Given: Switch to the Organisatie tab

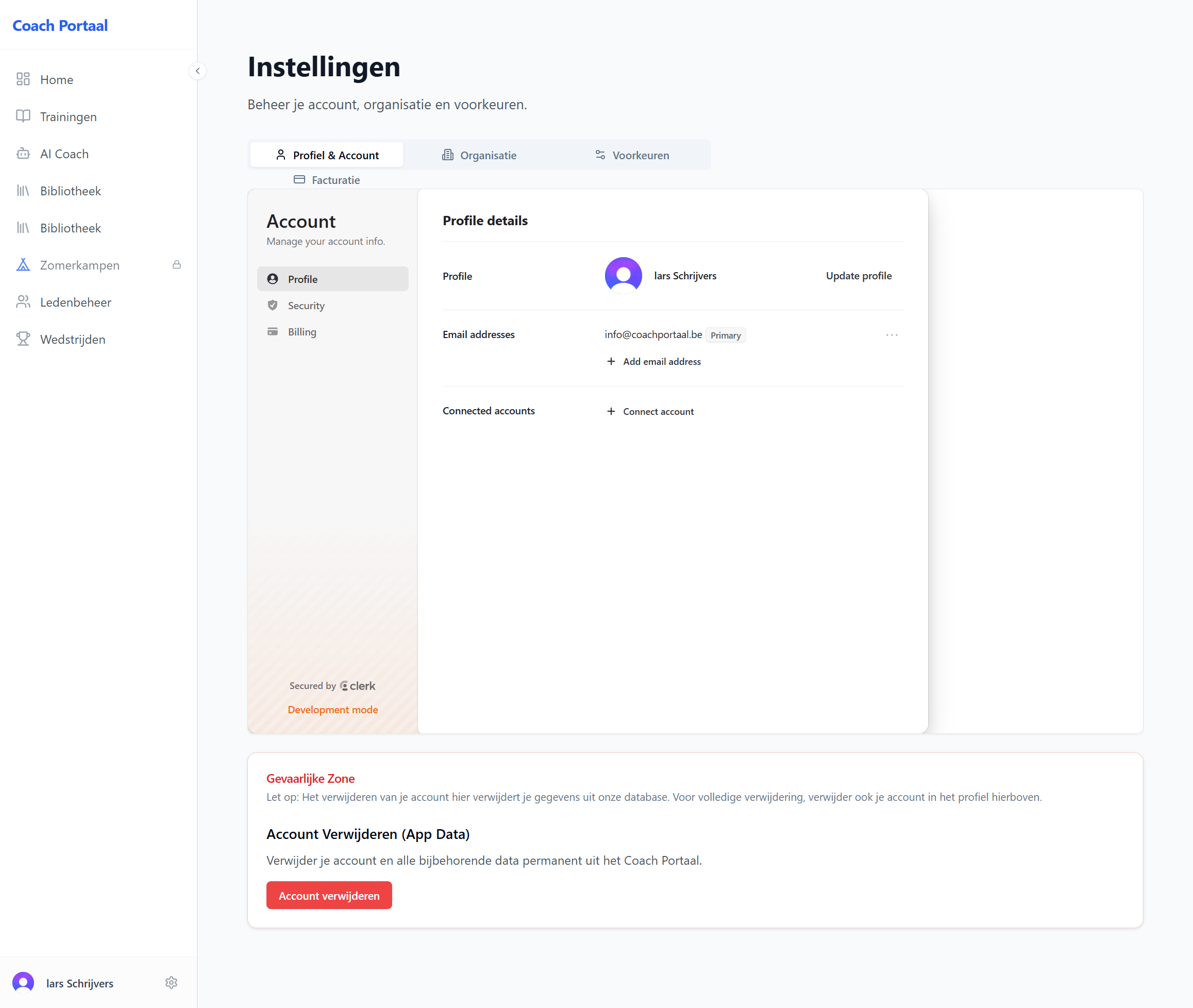Looking at the screenshot, I should point(479,155).
